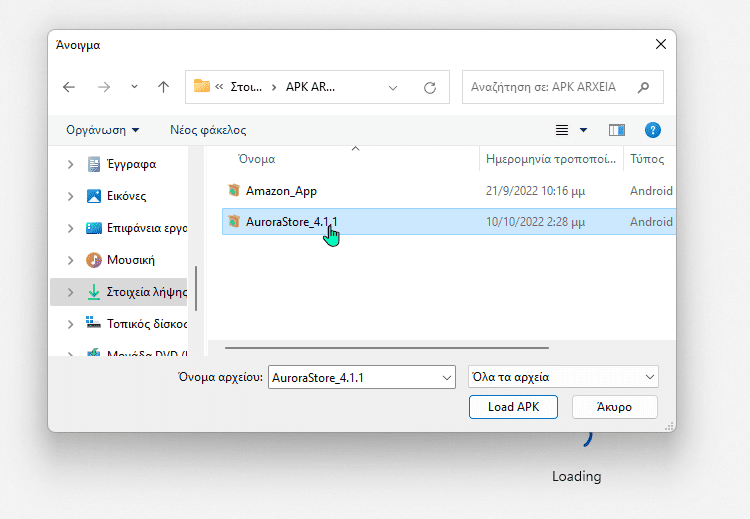This screenshot has width=750, height=519.
Task: Refresh the APK ARXEIA folder
Action: click(x=430, y=88)
